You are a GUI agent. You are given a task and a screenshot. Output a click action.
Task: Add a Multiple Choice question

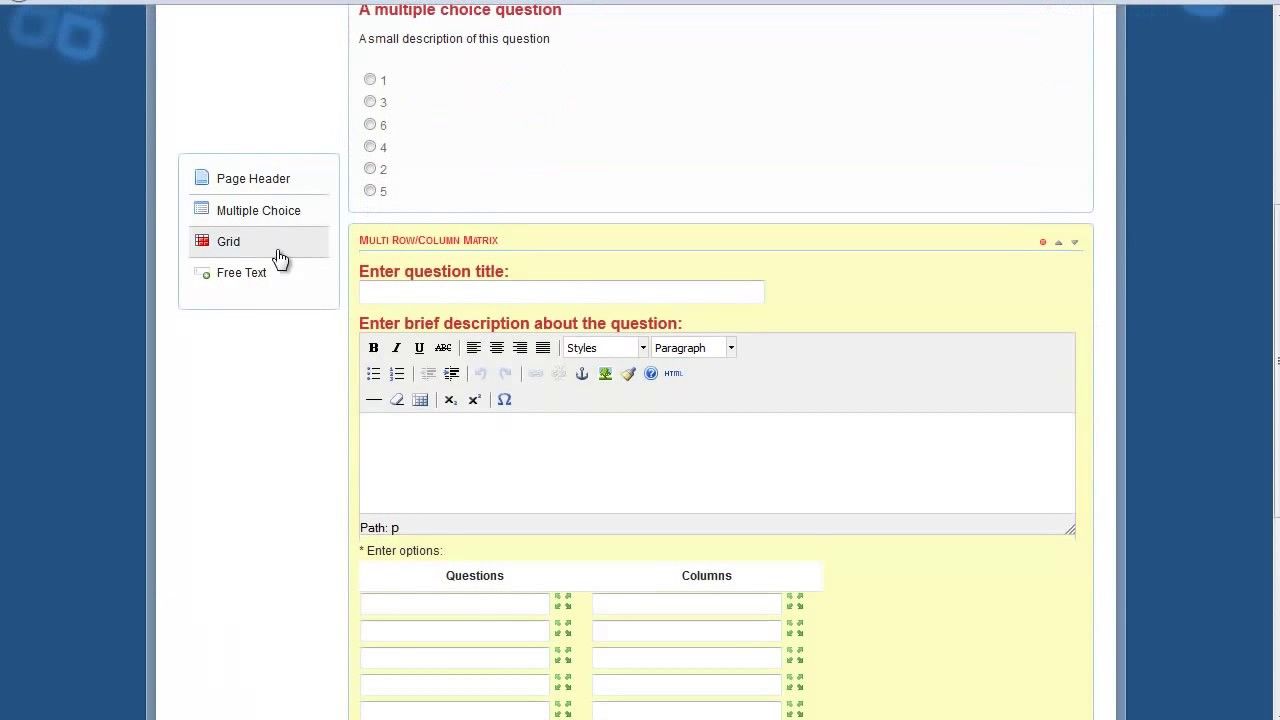(259, 210)
